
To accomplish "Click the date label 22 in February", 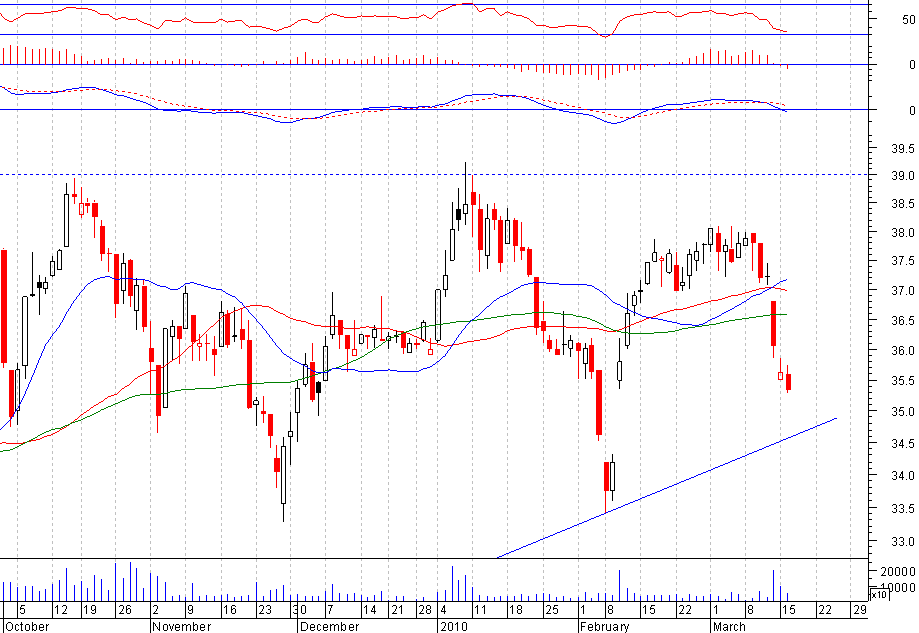I will (685, 610).
